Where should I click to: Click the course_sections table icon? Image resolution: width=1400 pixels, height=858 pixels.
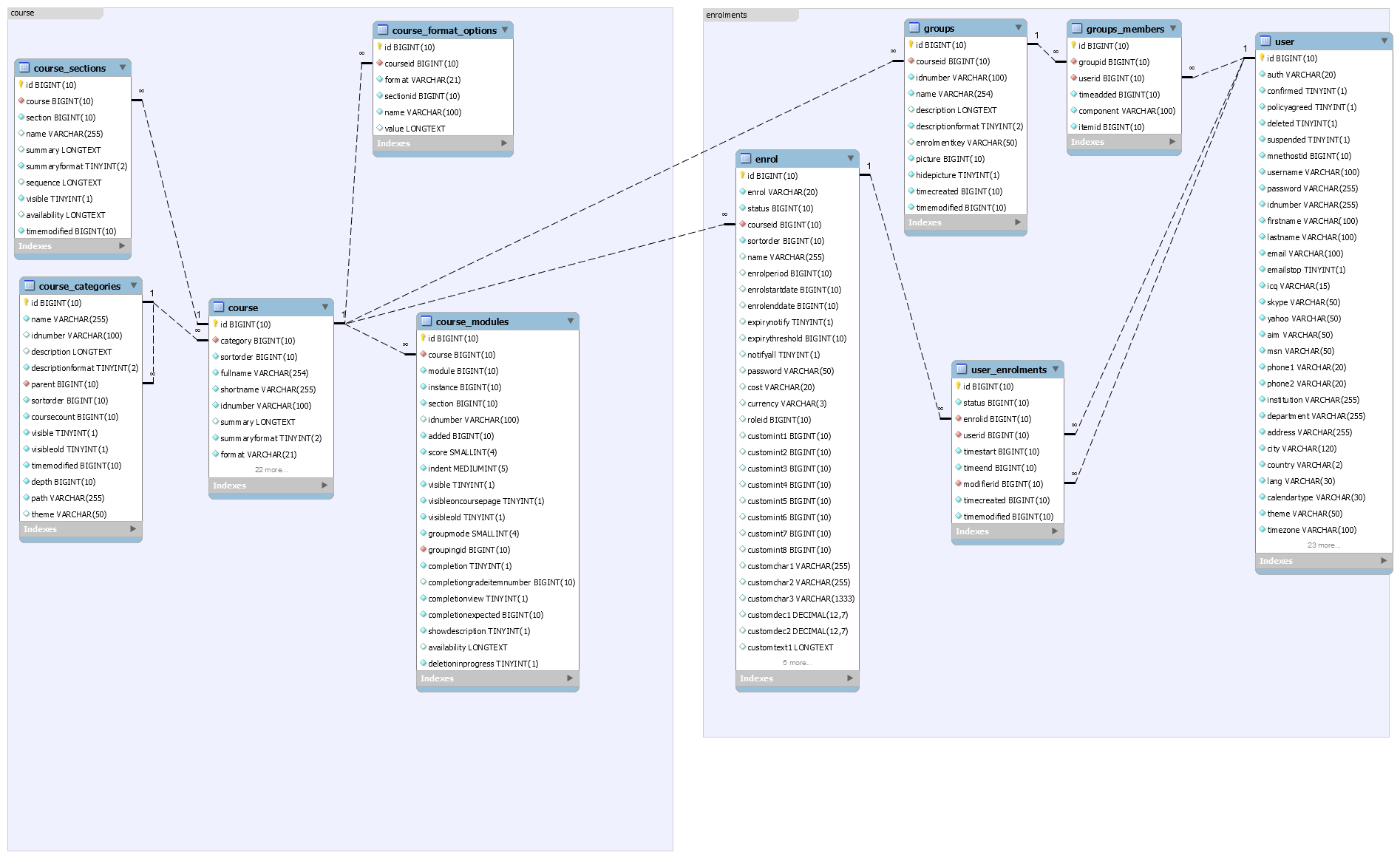coord(24,68)
